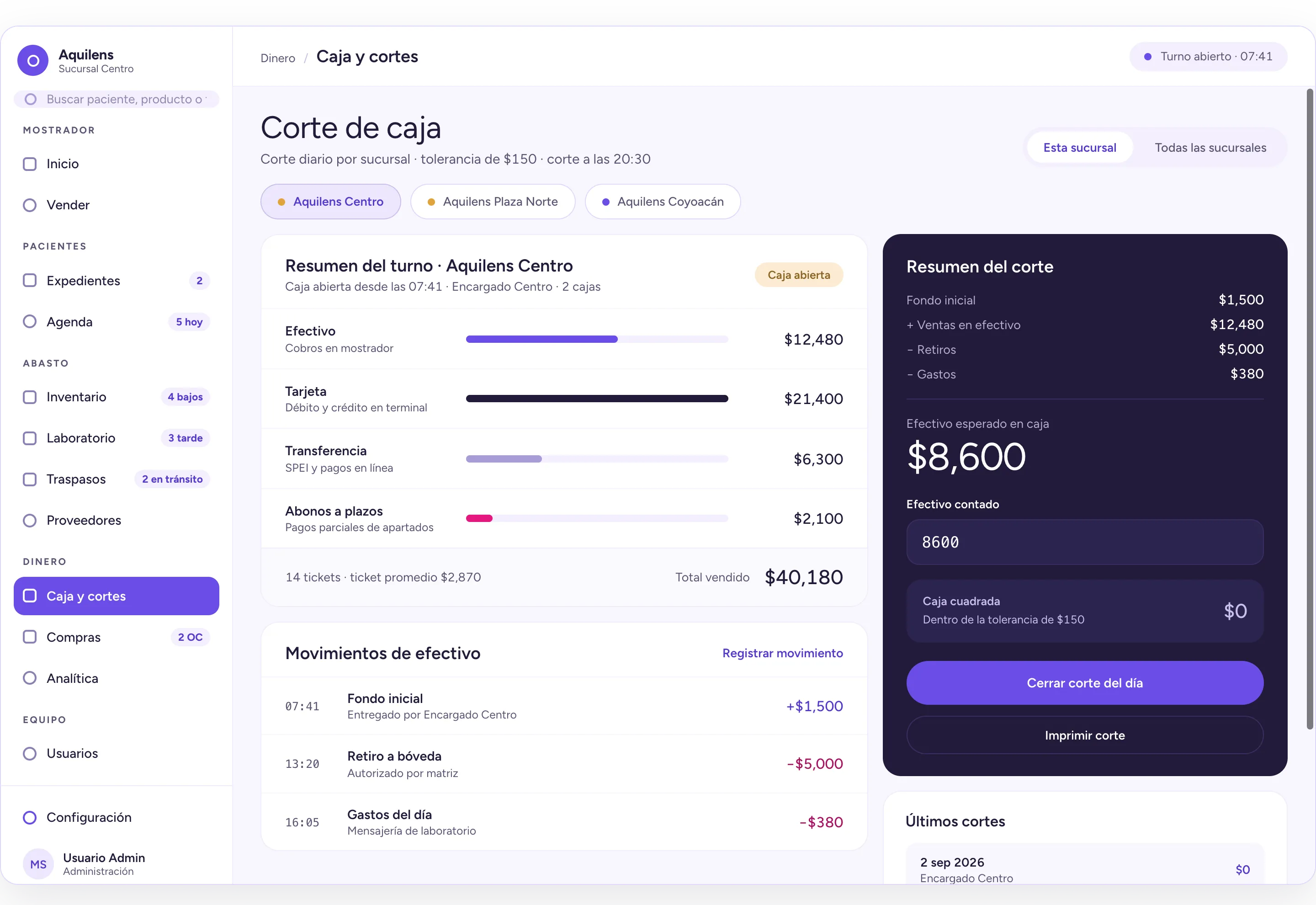The width and height of the screenshot is (1316, 905).
Task: Click Registrar movimiento link
Action: coord(782,653)
